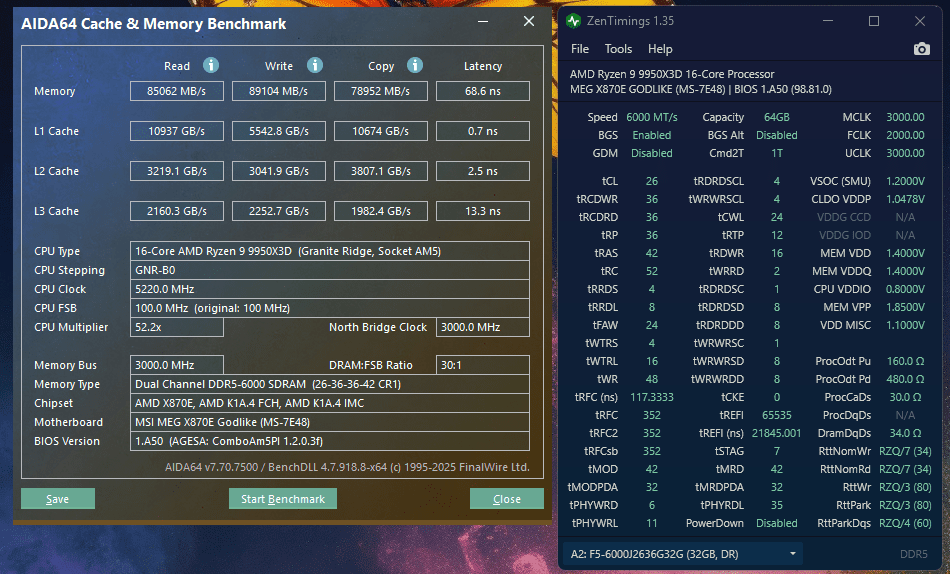Click the L1 Cache read value 10937 GB/s
The height and width of the screenshot is (574, 950).
point(176,131)
